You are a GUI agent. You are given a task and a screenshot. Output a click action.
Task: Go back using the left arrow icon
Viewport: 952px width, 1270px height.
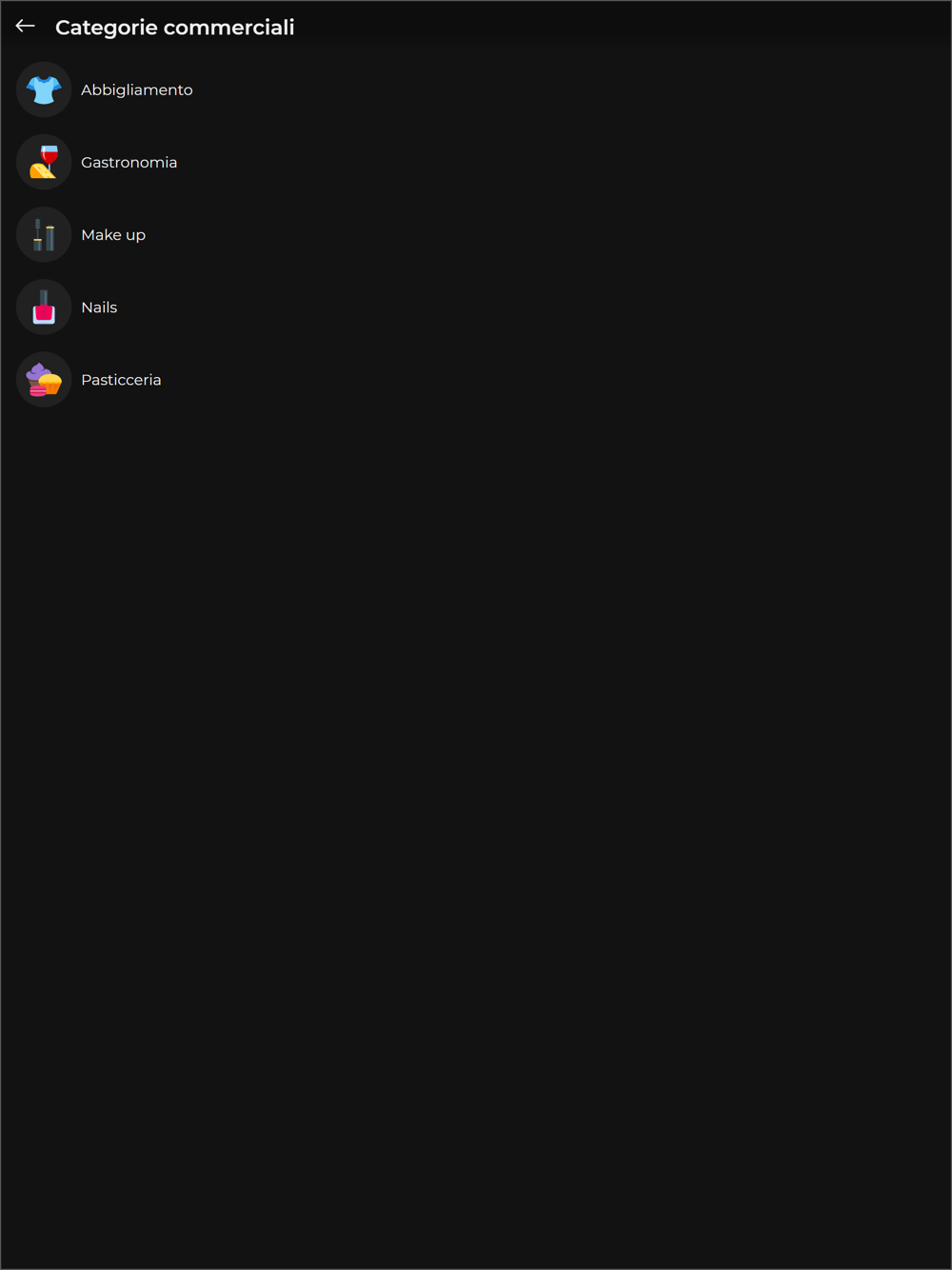[x=26, y=27]
